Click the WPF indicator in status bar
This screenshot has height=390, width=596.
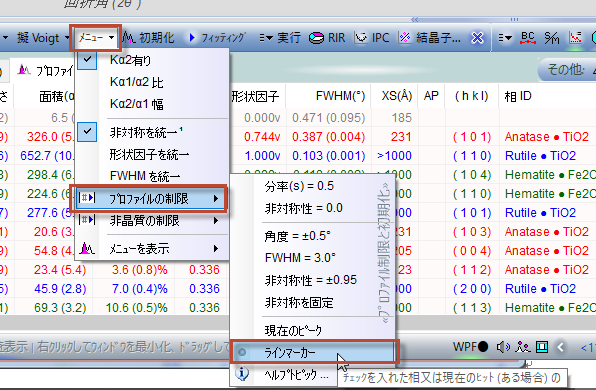tap(470, 347)
